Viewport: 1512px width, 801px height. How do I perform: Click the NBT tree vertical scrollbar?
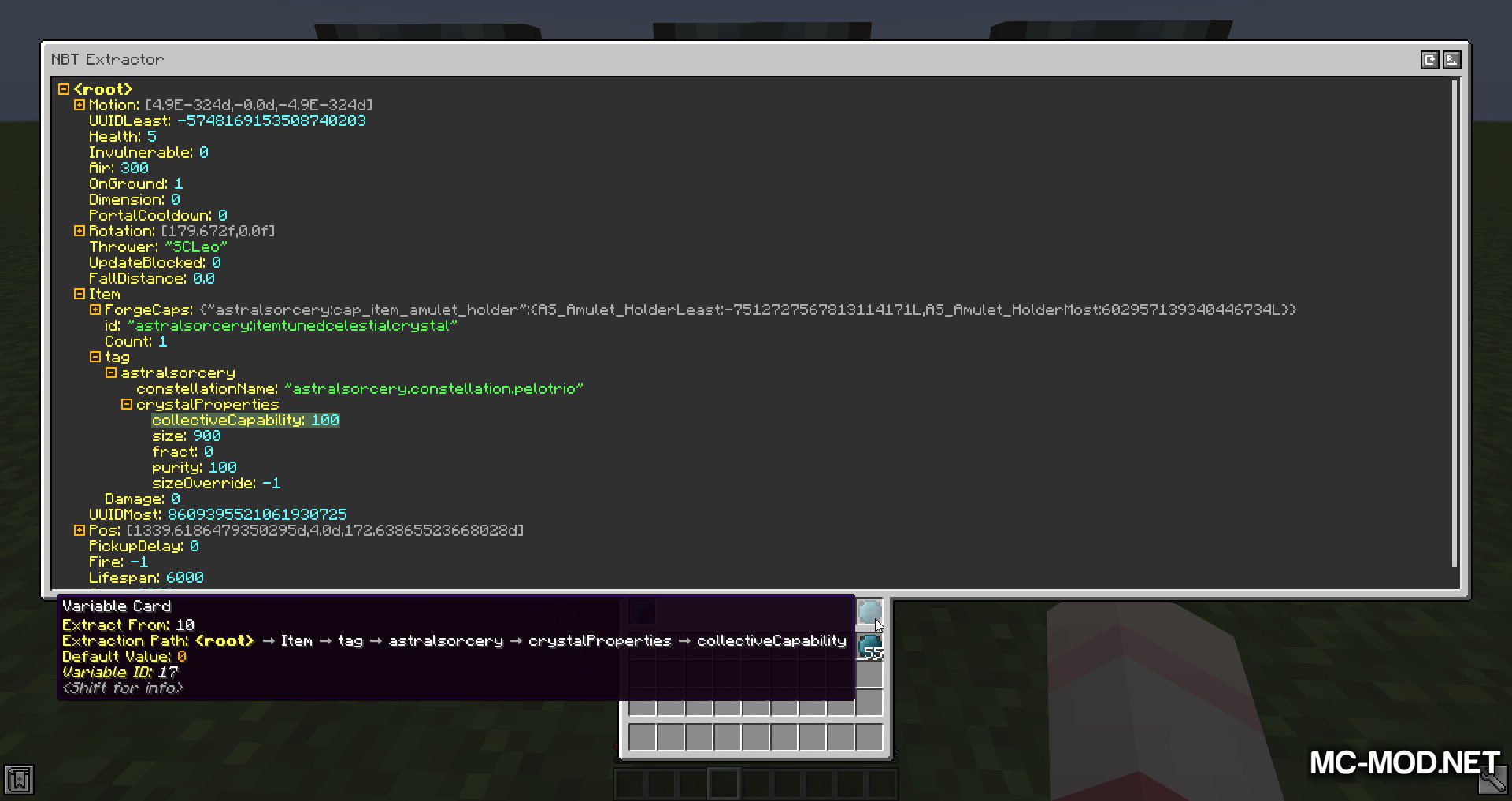tap(1455, 323)
